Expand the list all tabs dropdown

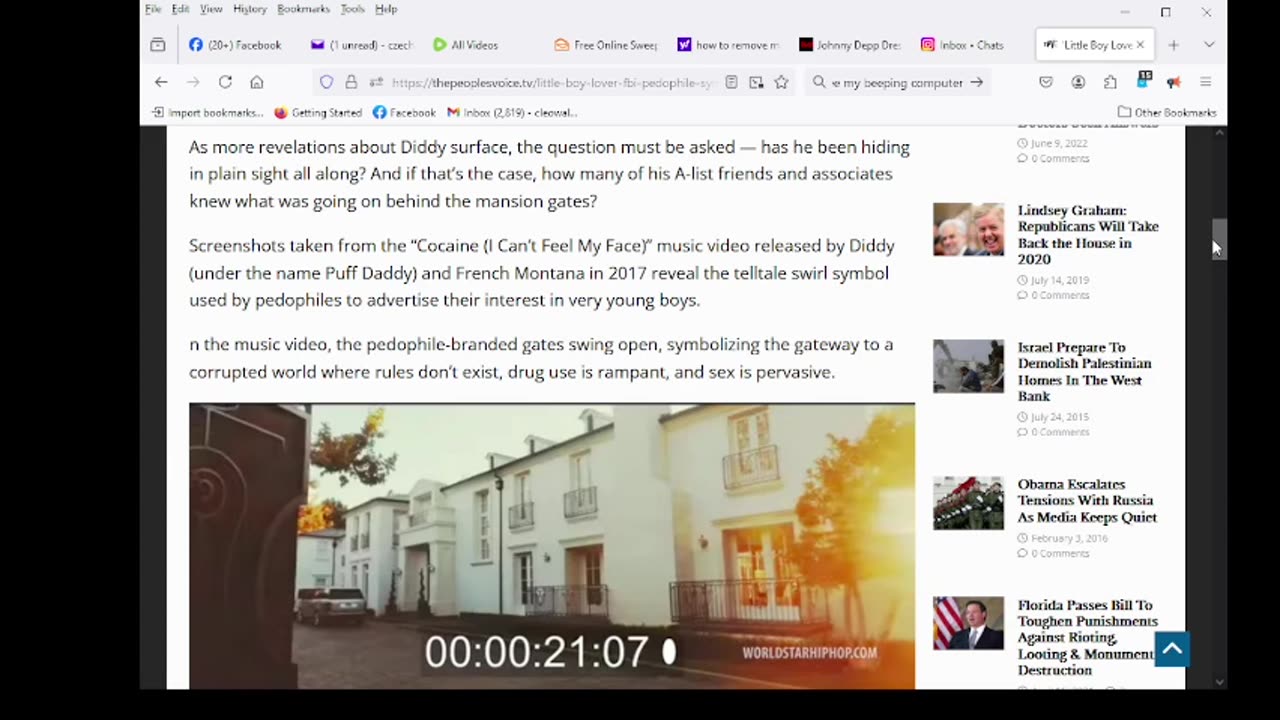pos(1209,45)
